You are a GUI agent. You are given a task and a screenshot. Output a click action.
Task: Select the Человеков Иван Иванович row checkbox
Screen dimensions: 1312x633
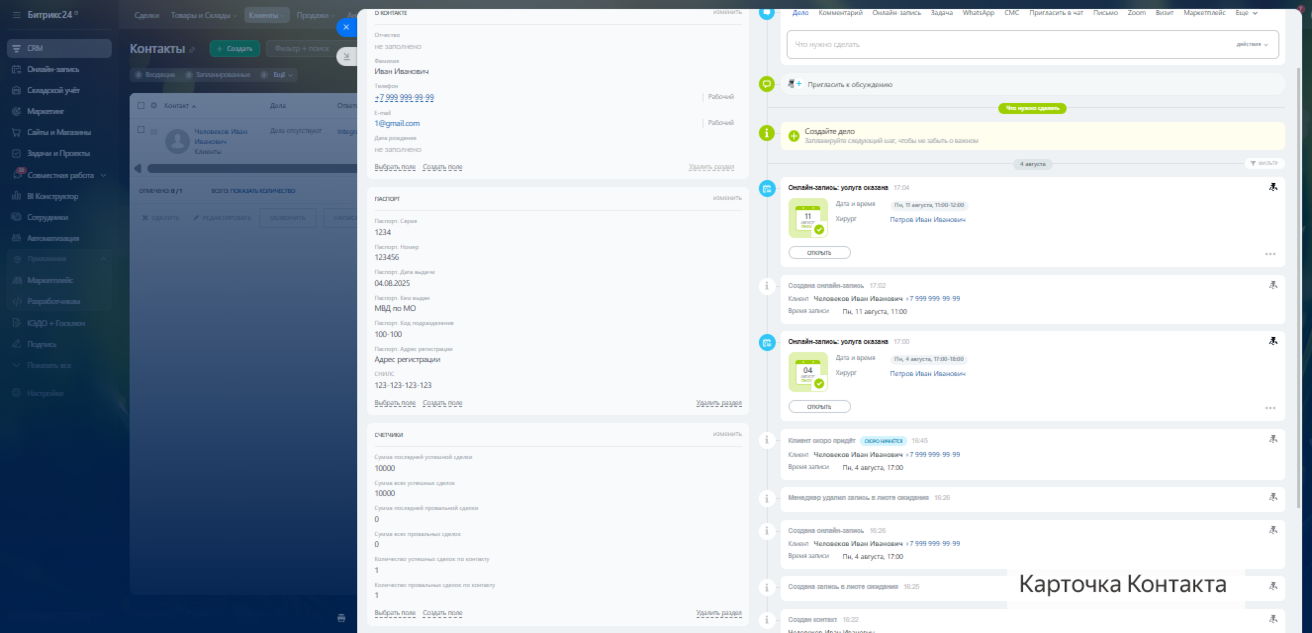pyautogui.click(x=141, y=130)
